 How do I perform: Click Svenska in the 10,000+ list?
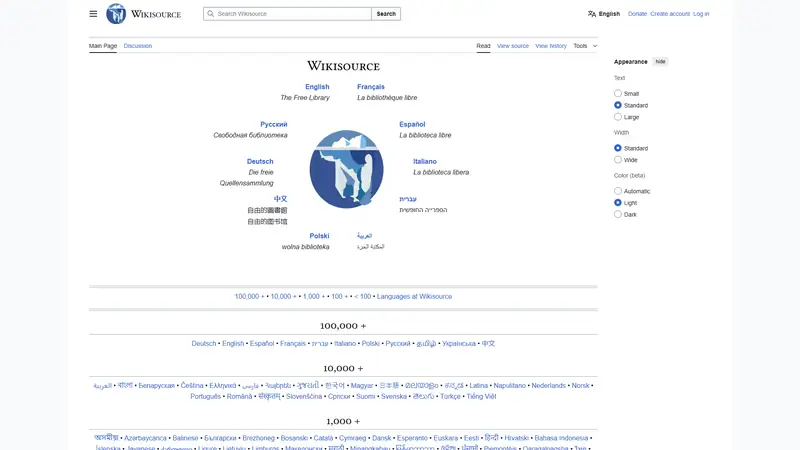394,396
